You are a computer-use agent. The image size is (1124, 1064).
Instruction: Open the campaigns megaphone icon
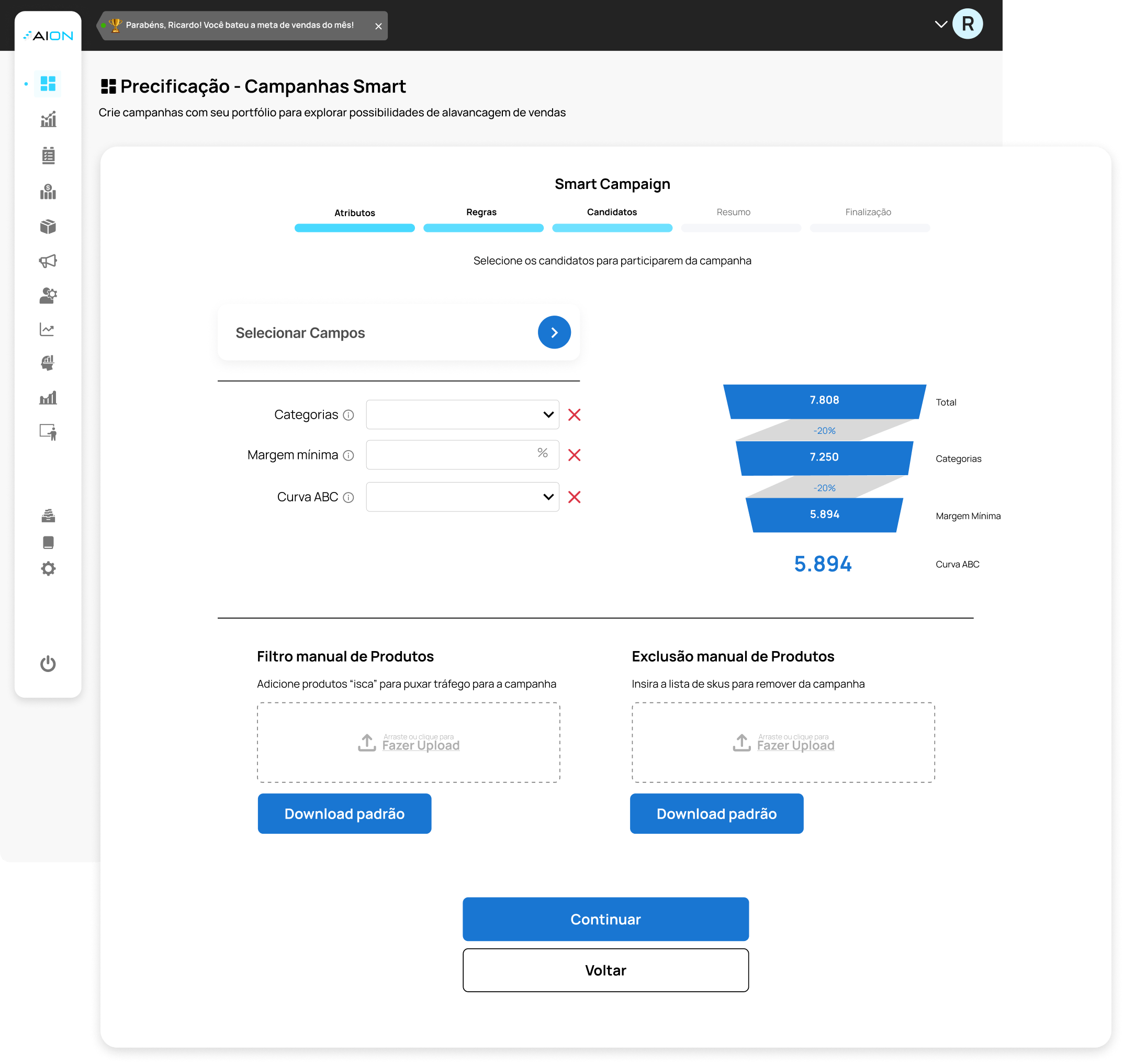pyautogui.click(x=48, y=260)
